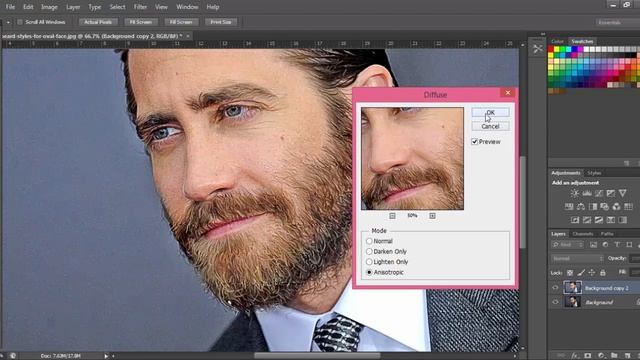Pick the pure red swatch
The width and height of the screenshot is (640, 360).
click(551, 49)
